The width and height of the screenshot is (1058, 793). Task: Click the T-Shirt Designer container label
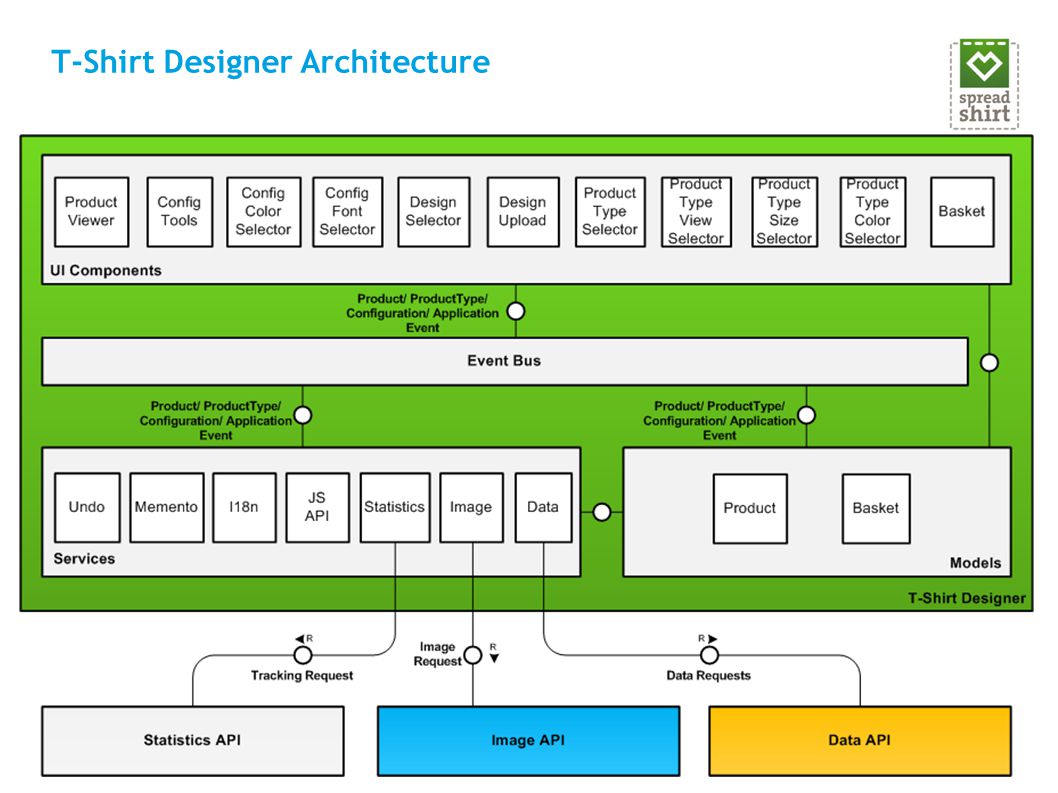click(966, 598)
